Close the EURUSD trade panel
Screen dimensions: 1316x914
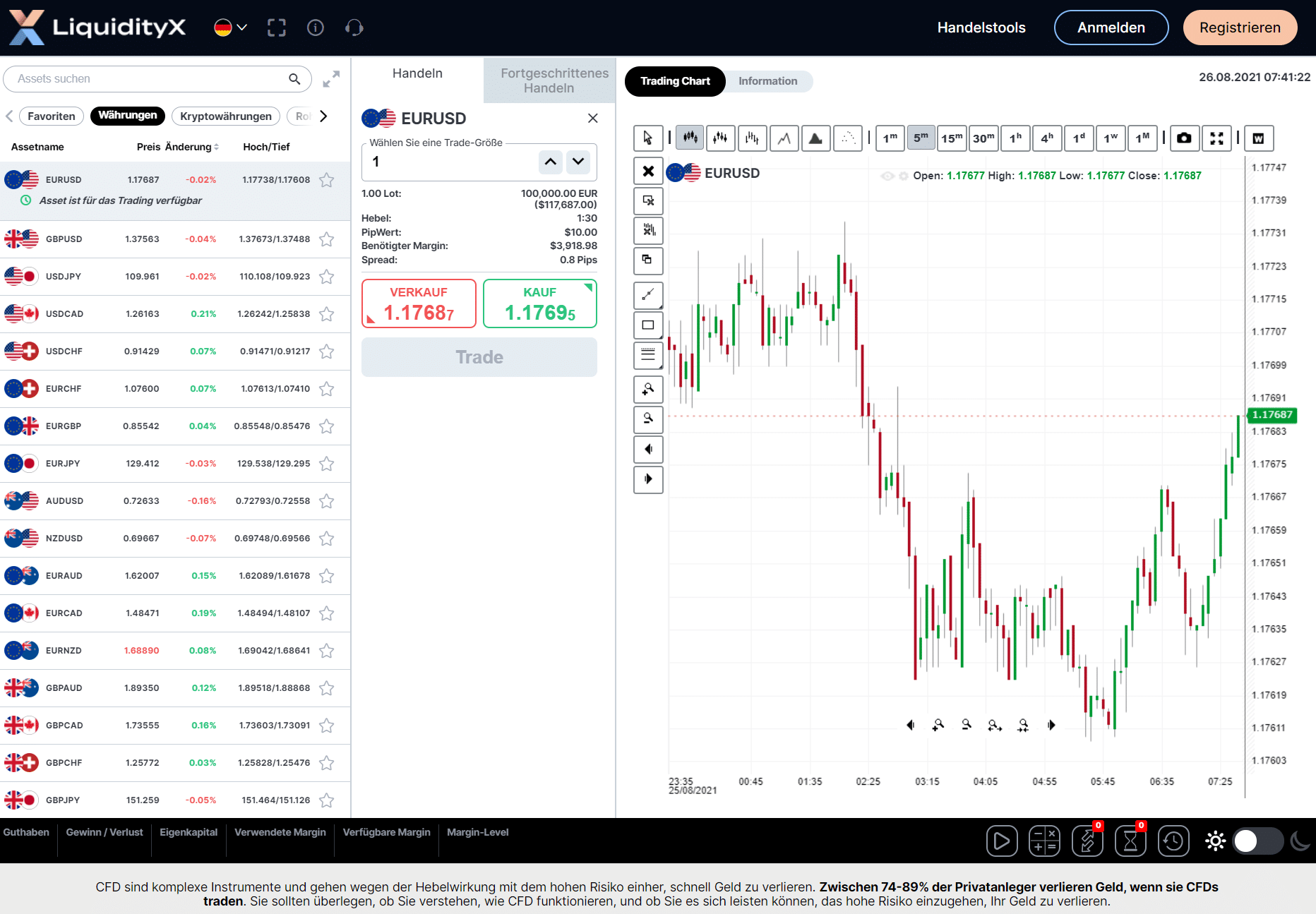593,119
